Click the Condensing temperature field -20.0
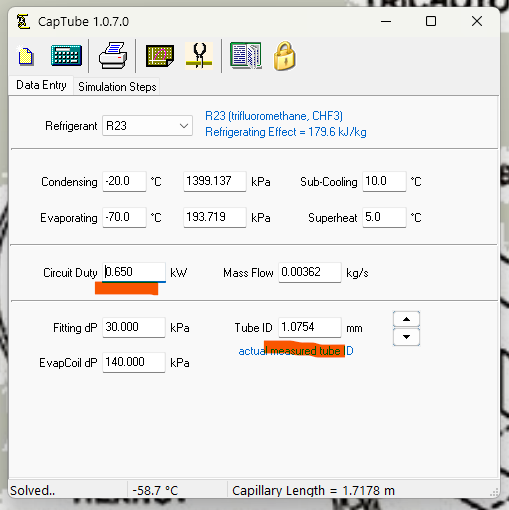The width and height of the screenshot is (509, 510). click(124, 181)
